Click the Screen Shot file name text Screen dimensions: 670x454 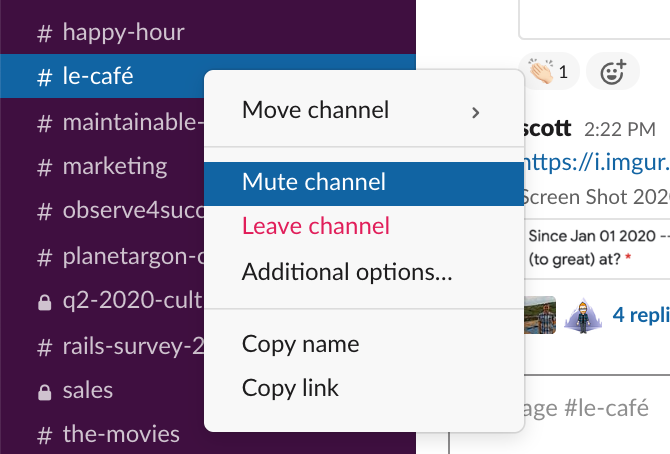(x=597, y=198)
